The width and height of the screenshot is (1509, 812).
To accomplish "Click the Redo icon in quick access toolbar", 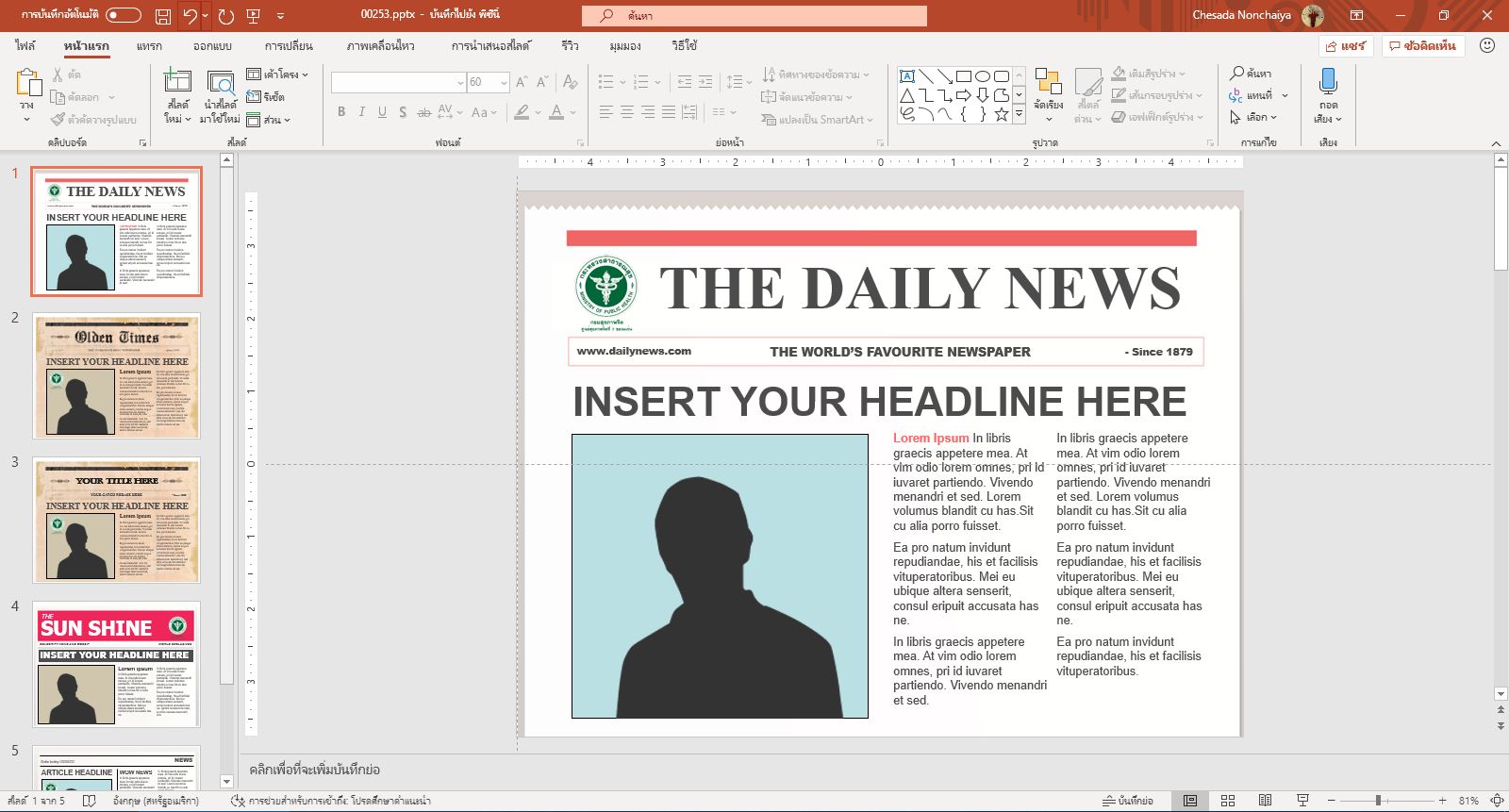I will tap(226, 16).
